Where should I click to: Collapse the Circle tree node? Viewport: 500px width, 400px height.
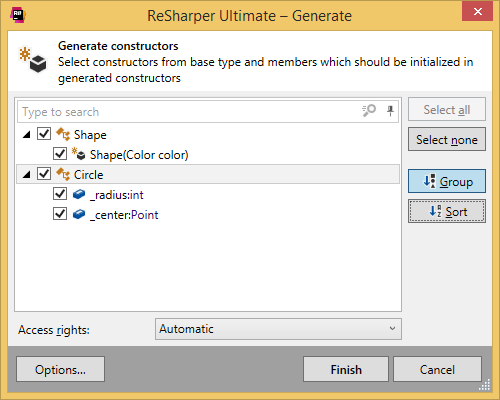(x=27, y=174)
